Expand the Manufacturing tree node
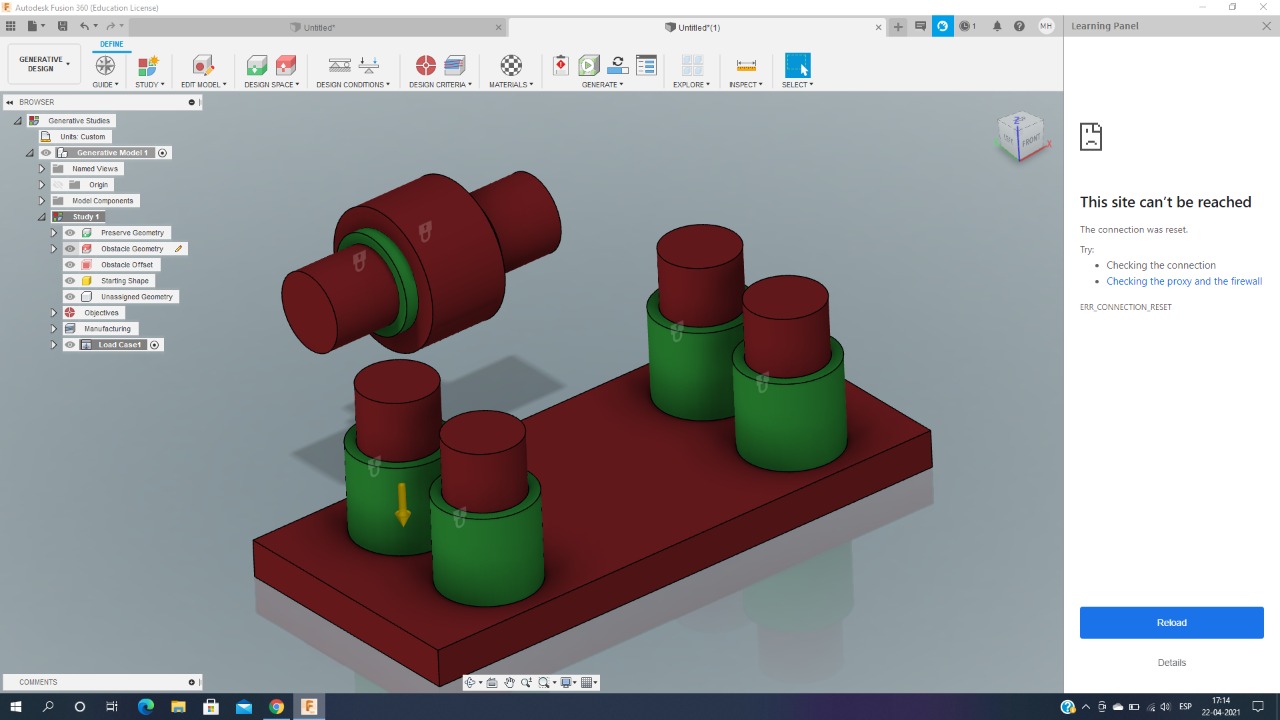Viewport: 1280px width, 720px height. (x=54, y=329)
